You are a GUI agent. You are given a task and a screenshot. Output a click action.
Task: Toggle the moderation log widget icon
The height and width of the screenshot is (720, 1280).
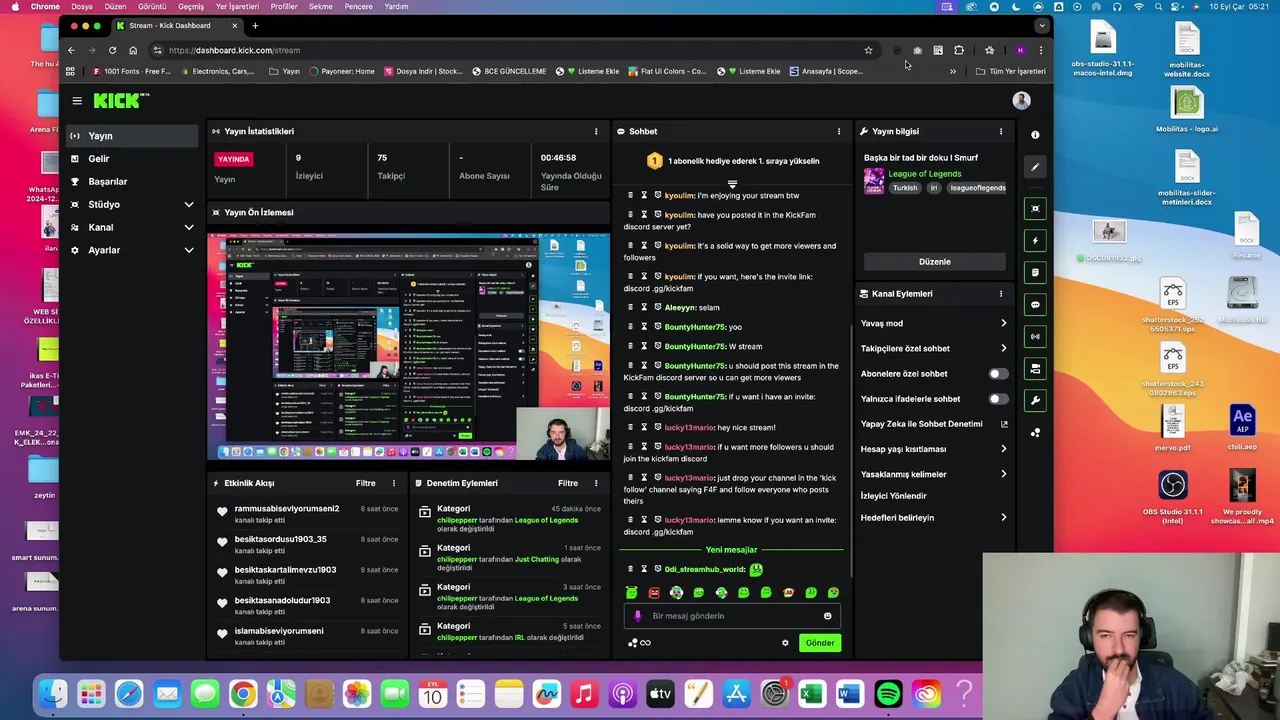point(1035,272)
